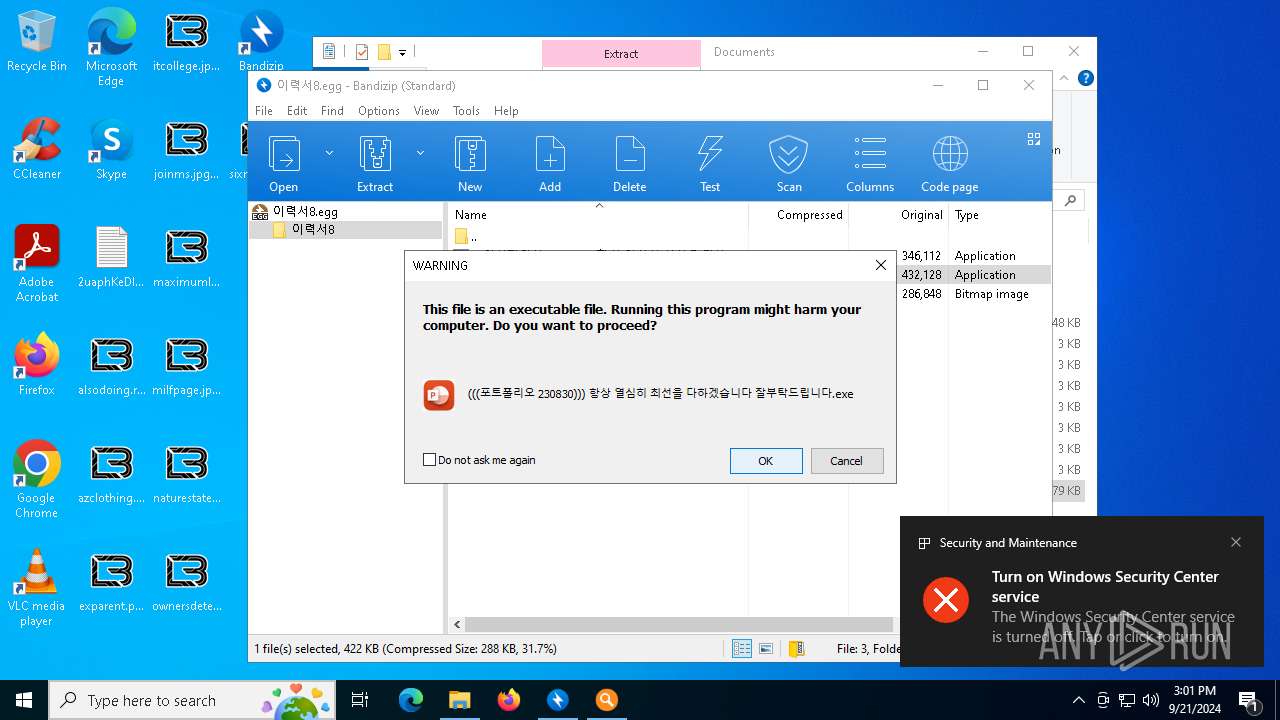1280x720 pixels.
Task: Select the 2uaphKeDl text file icon
Action: [111, 258]
